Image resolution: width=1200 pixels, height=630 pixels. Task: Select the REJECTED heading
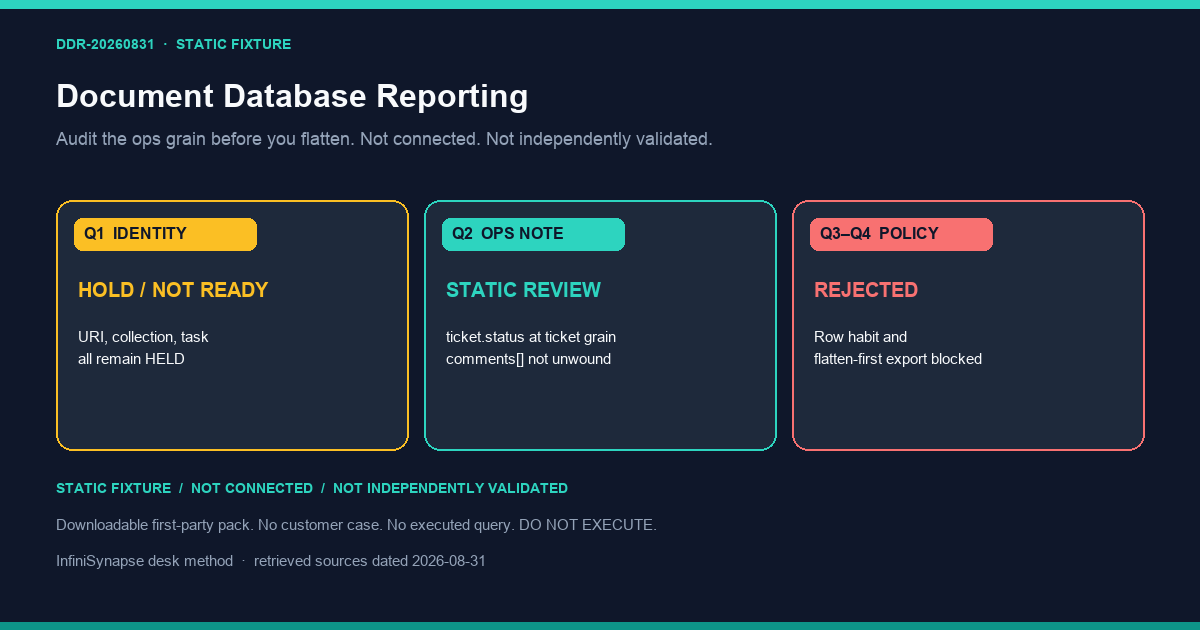(x=866, y=290)
